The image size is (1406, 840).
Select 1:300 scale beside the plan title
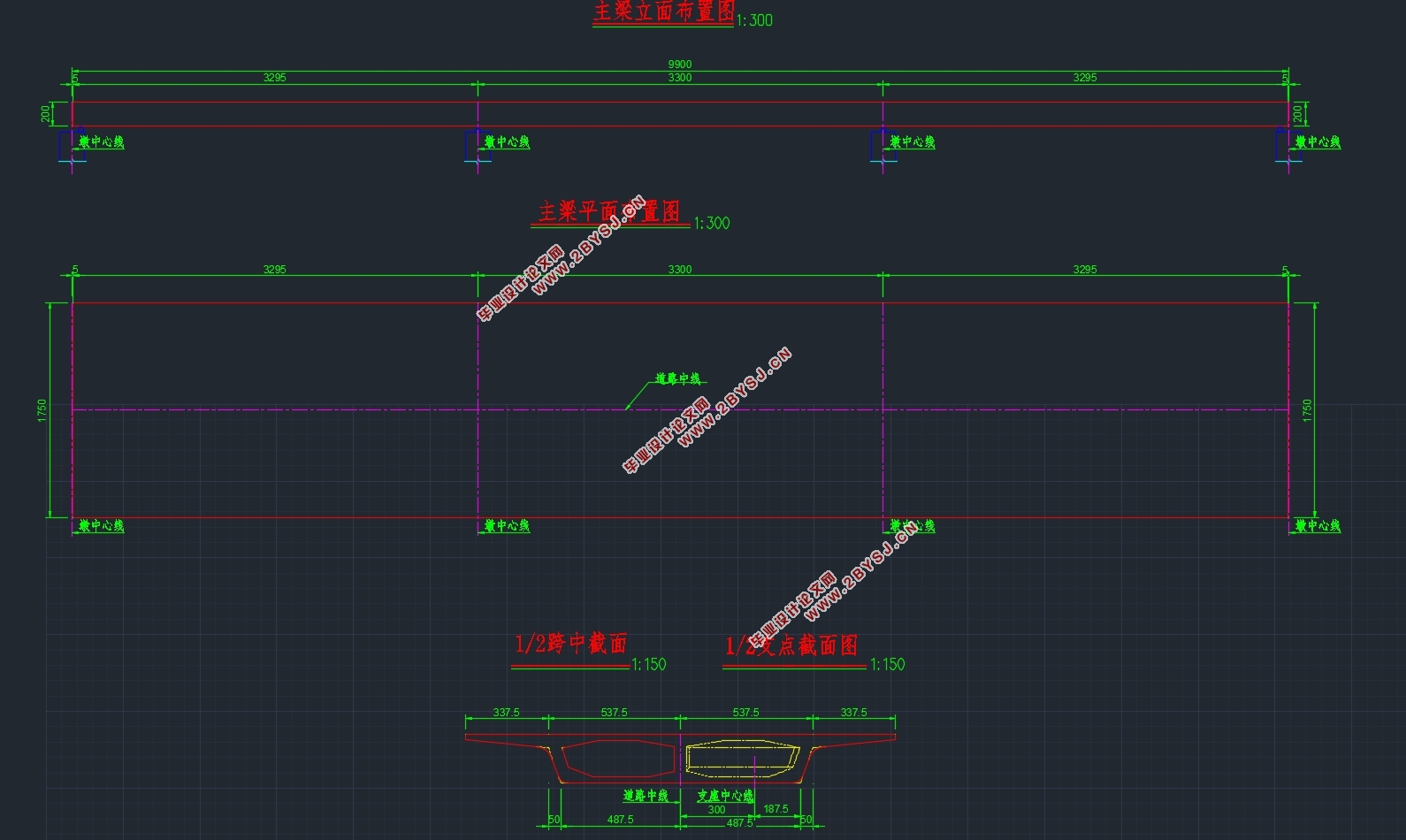point(712,224)
